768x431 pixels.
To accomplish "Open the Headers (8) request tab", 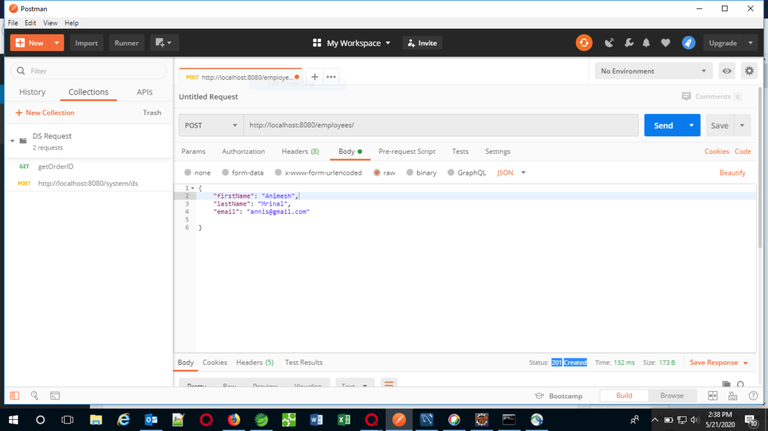I will [x=300, y=151].
